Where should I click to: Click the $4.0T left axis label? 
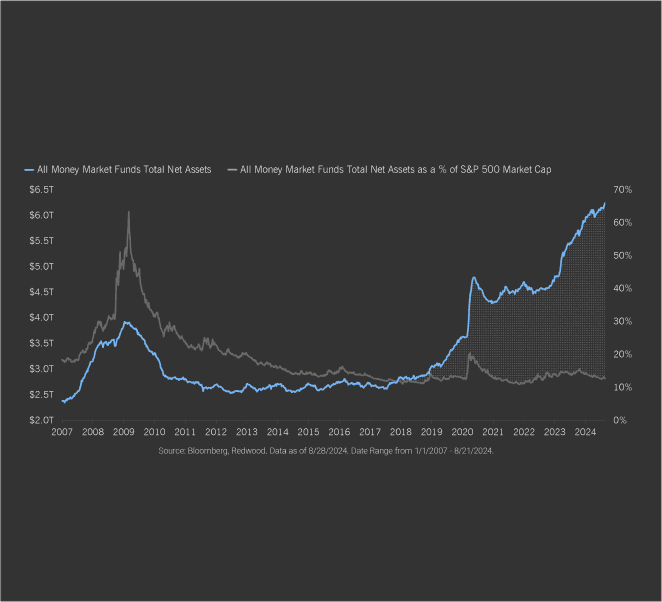tap(41, 317)
